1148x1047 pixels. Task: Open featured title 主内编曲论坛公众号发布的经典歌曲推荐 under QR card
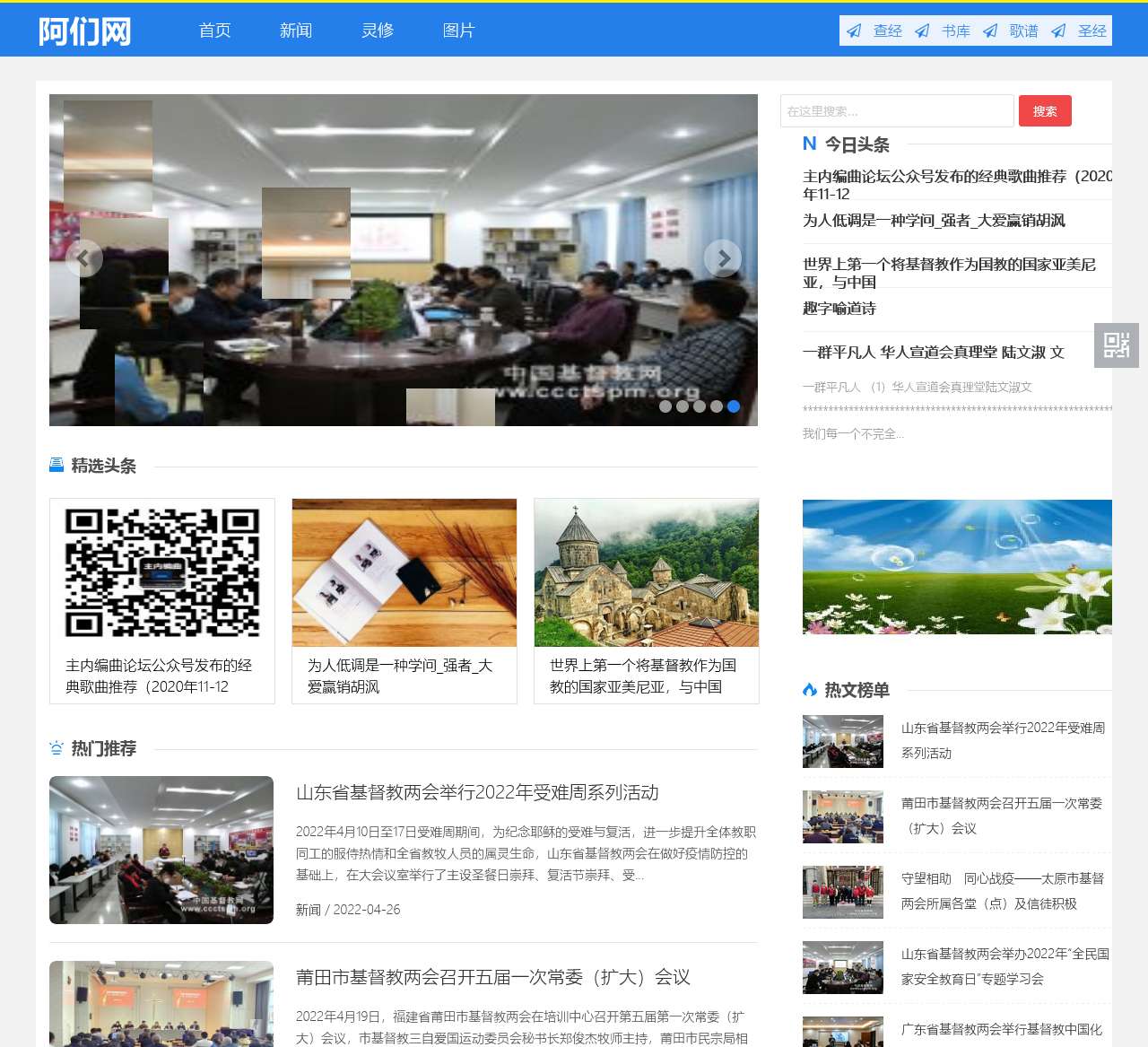159,676
